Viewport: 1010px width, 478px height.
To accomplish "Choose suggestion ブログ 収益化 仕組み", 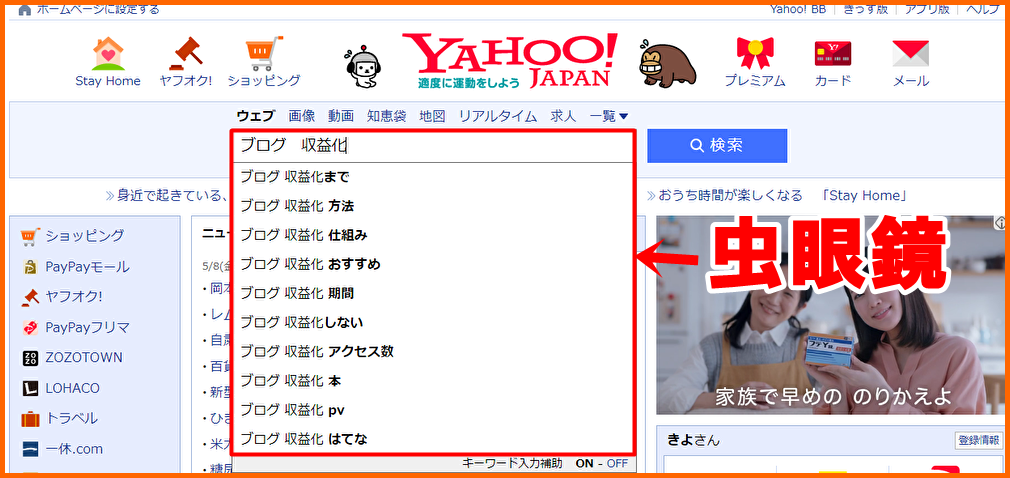I will [433, 235].
